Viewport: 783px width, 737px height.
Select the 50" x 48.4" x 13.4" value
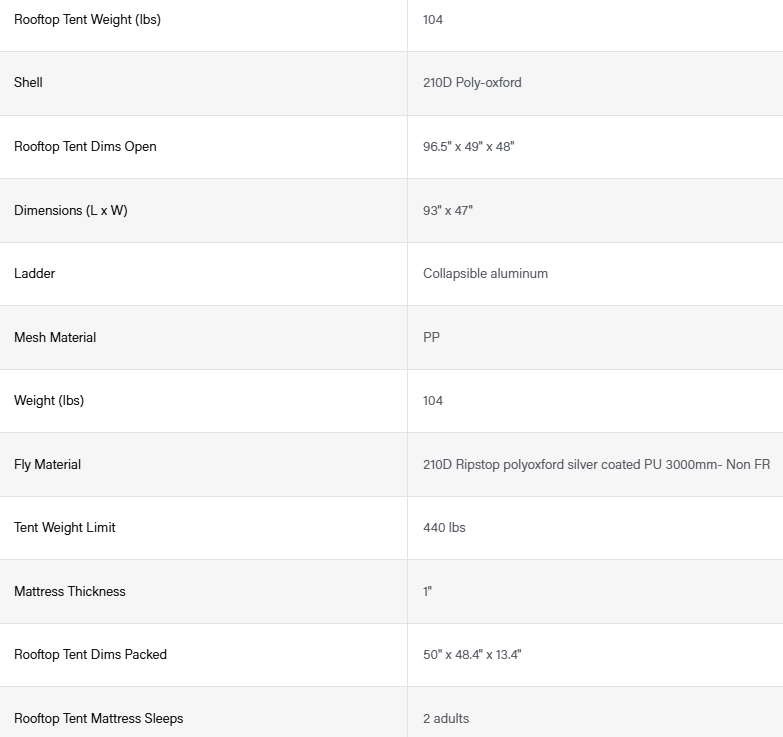click(472, 654)
